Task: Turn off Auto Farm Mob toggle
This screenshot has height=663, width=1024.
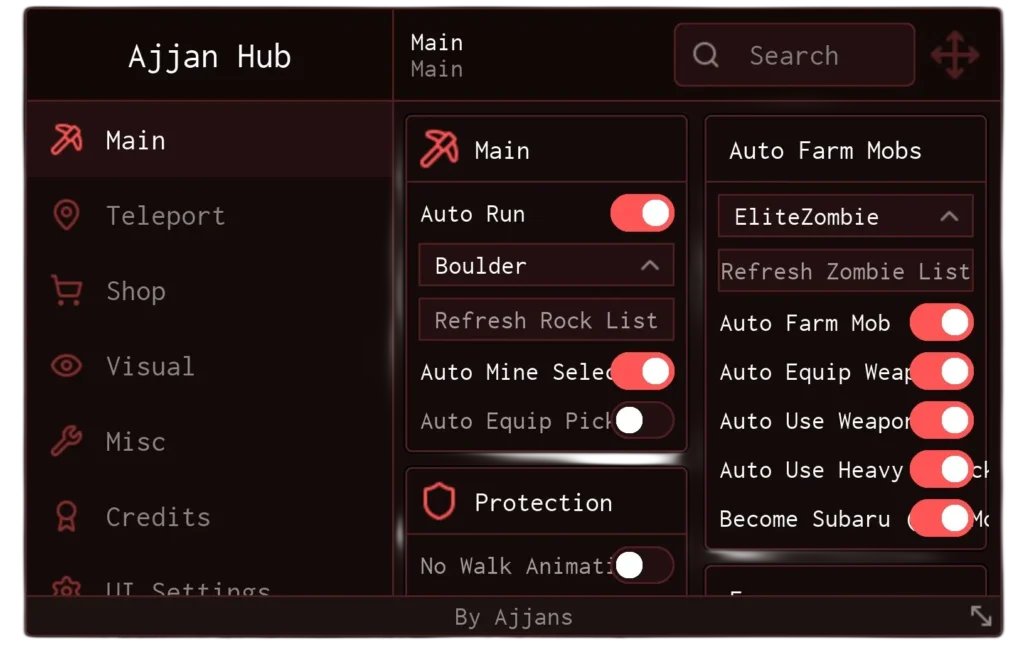Action: click(941, 323)
